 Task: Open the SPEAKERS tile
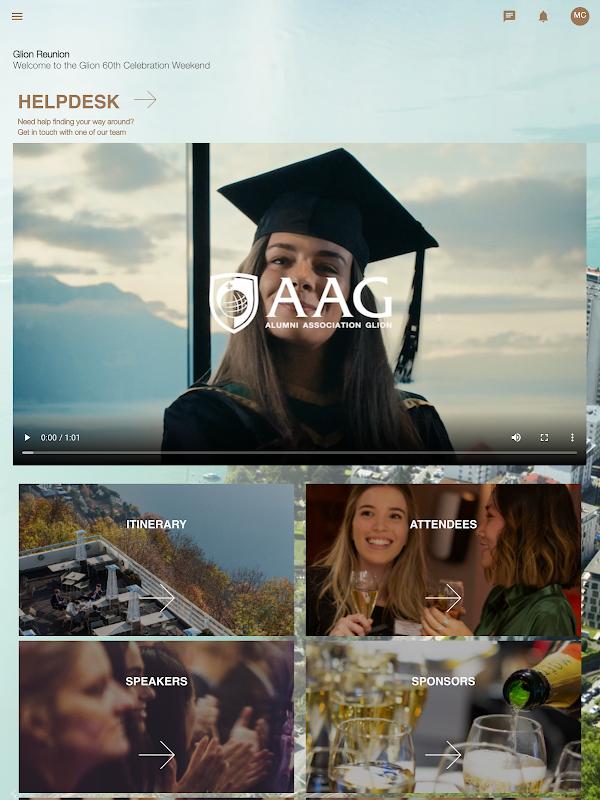pos(157,717)
